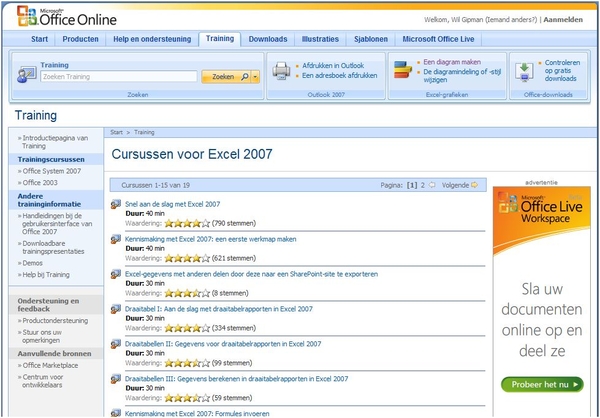The width and height of the screenshot is (600, 418).
Task: Click the Volgende pagination link
Action: [x=455, y=185]
